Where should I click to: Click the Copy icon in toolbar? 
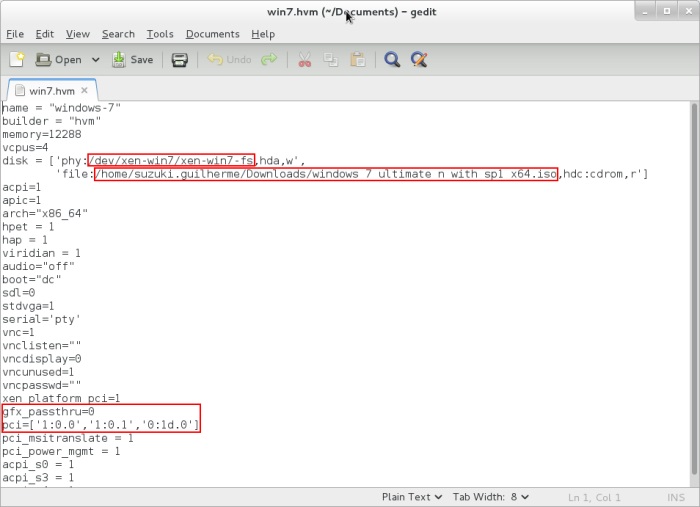(331, 60)
